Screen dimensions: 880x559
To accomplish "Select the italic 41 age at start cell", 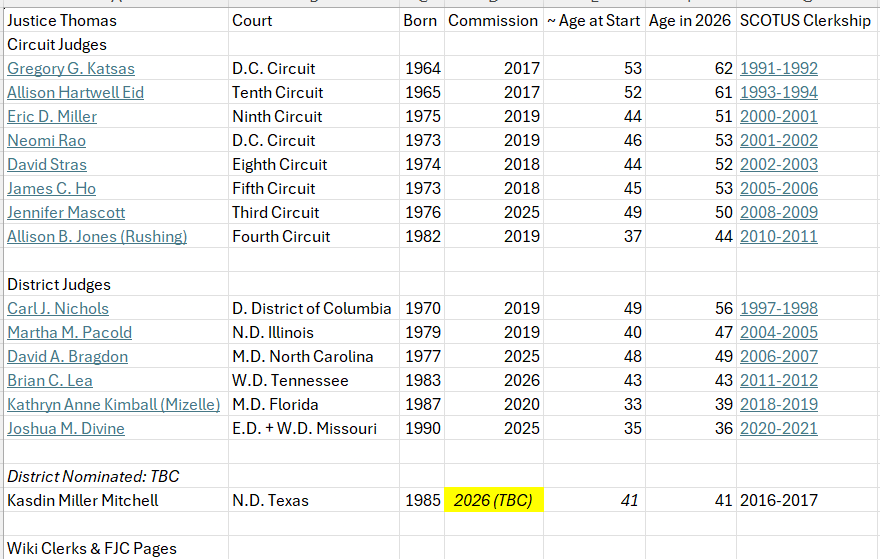I will 594,500.
